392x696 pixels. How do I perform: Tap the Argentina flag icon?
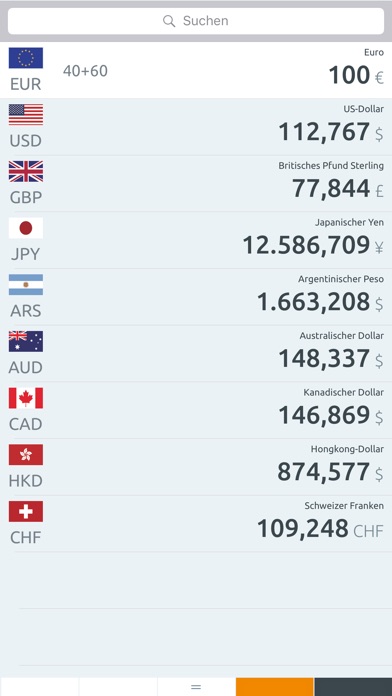pos(26,285)
